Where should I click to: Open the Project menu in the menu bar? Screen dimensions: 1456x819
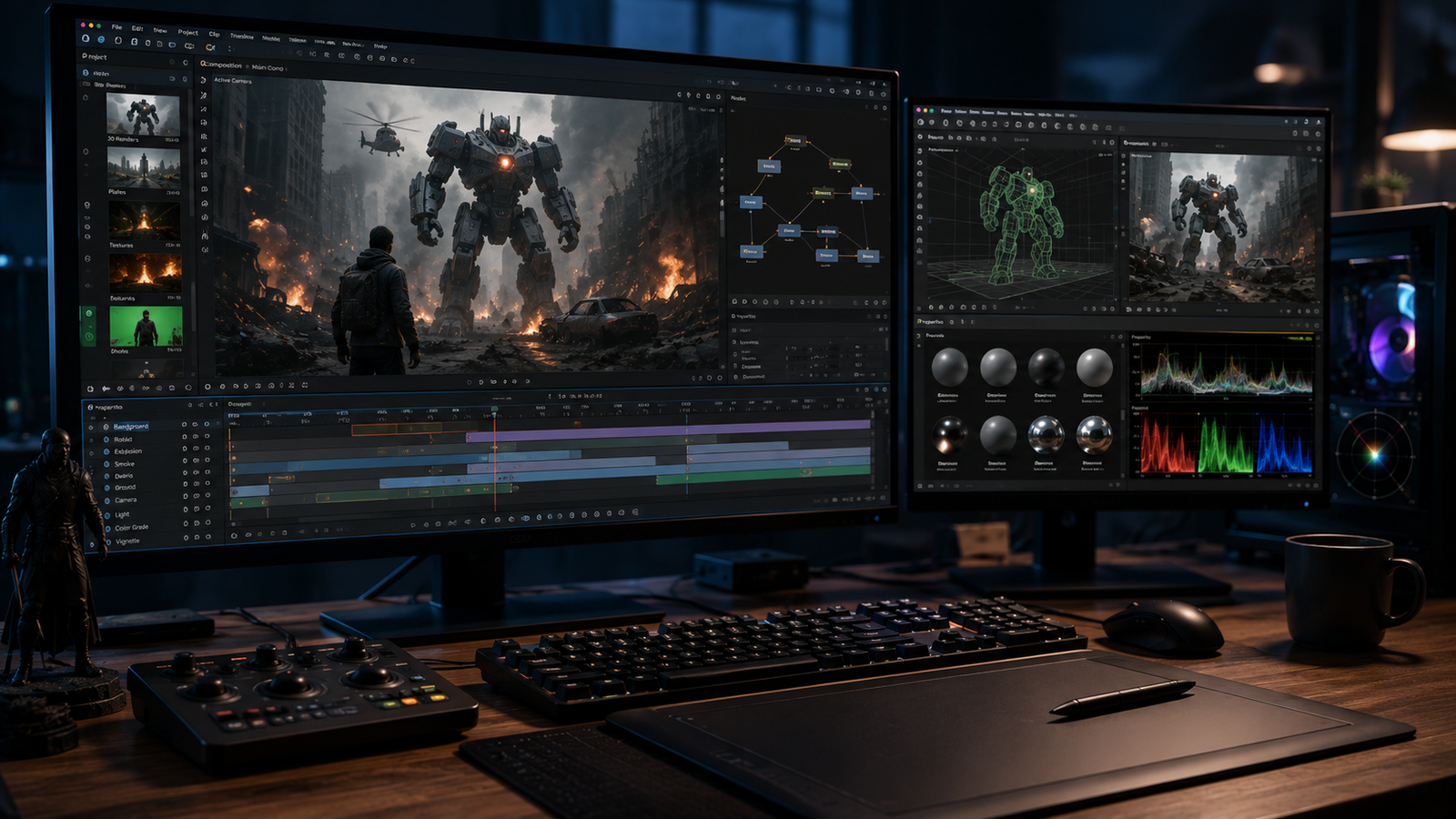188,32
